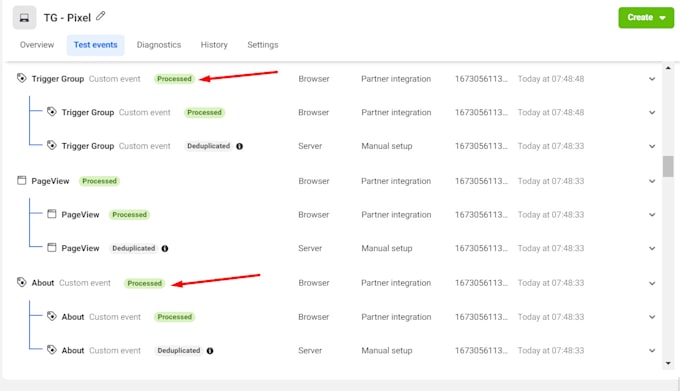Open the Overview tab
This screenshot has width=680, height=391.
click(x=37, y=45)
